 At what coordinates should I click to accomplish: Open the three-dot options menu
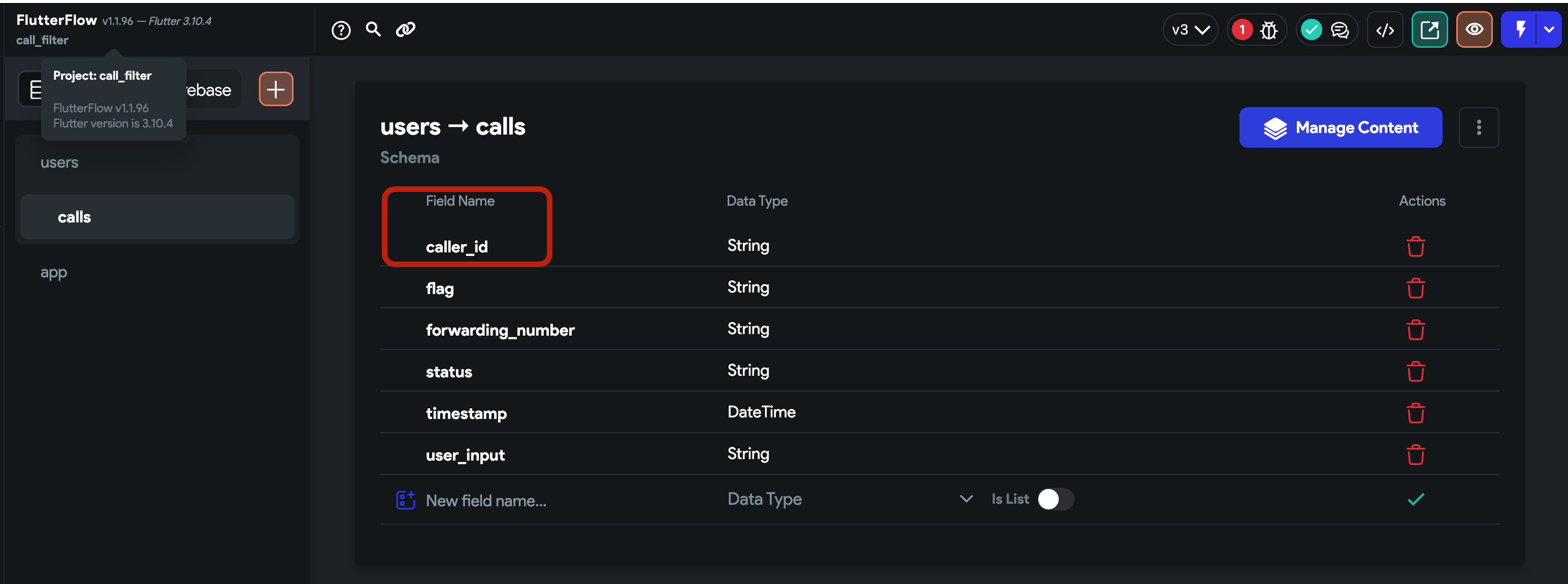[1480, 127]
